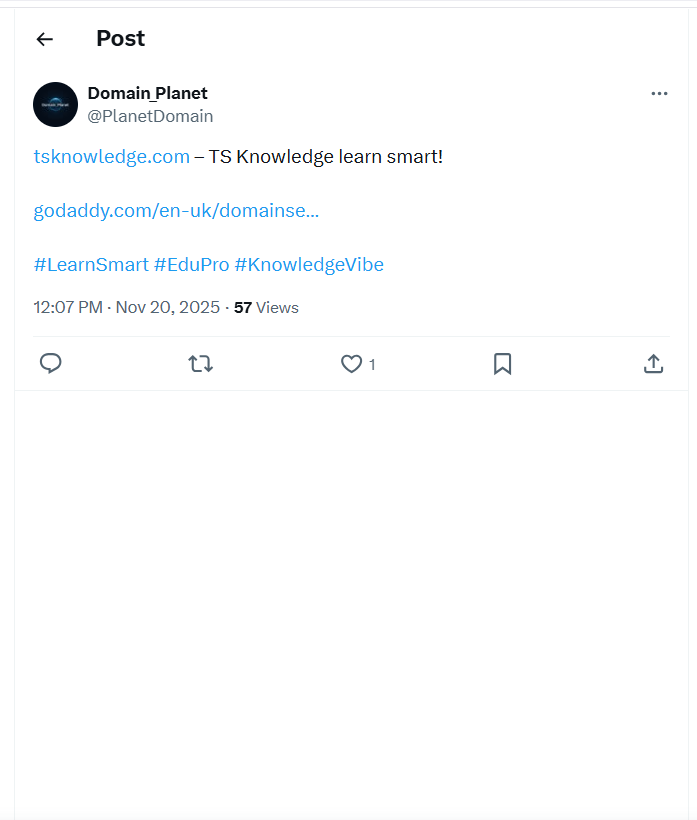
Task: Visit the @PlanetDomain handle
Action: (150, 116)
